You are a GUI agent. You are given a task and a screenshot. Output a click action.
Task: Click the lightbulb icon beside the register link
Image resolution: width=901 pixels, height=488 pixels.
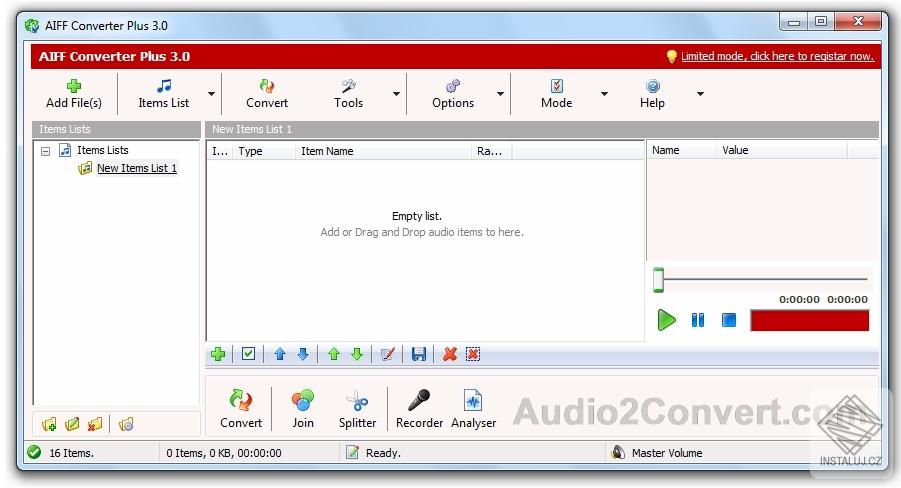[x=671, y=56]
